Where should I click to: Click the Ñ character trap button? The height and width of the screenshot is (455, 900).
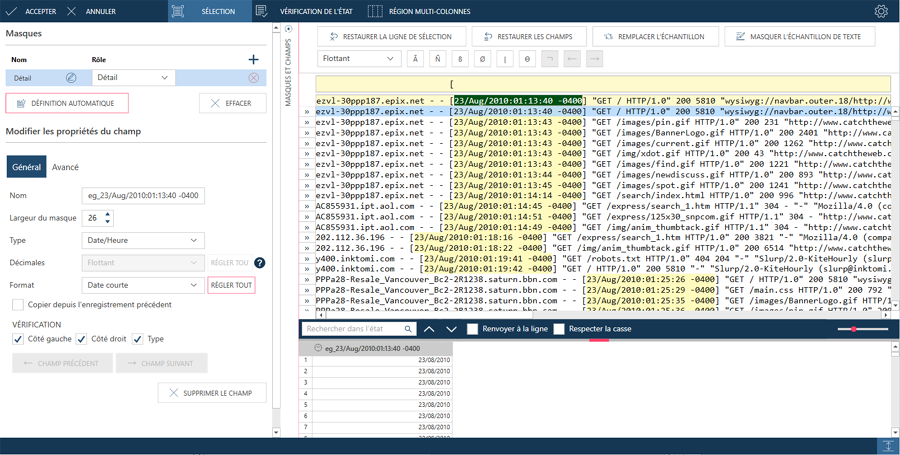click(x=437, y=59)
